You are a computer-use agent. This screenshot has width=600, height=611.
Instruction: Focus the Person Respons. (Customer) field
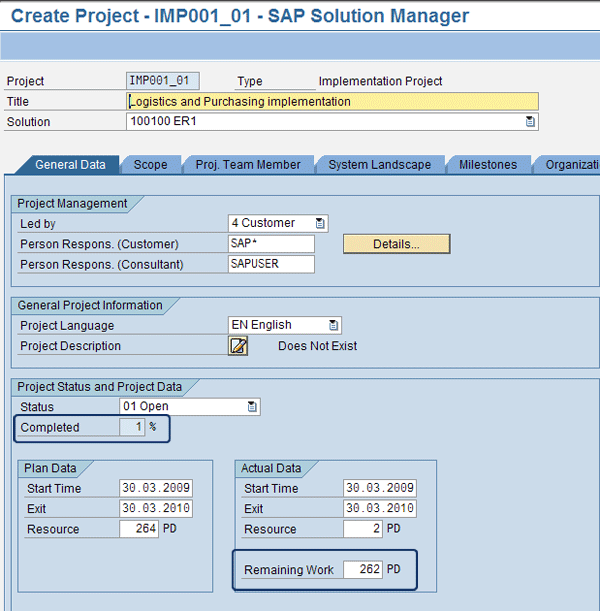(271, 244)
